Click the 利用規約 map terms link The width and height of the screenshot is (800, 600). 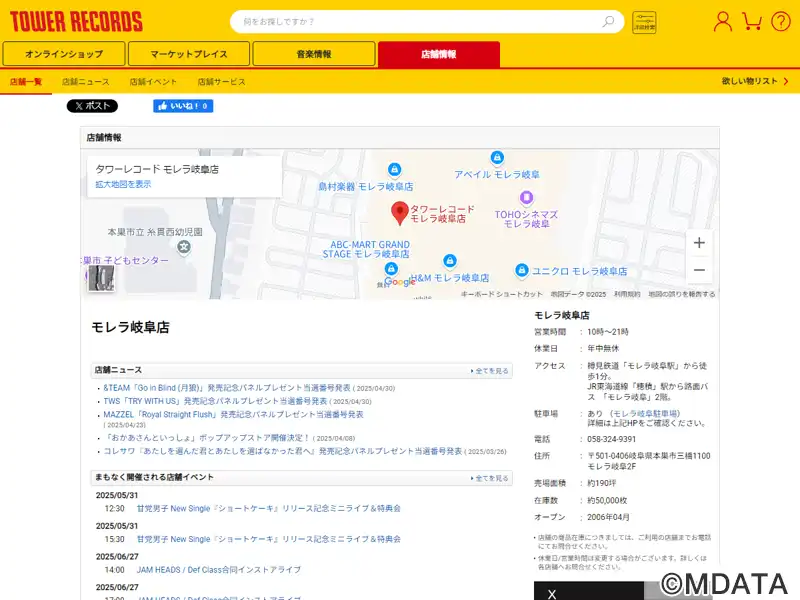pyautogui.click(x=627, y=294)
